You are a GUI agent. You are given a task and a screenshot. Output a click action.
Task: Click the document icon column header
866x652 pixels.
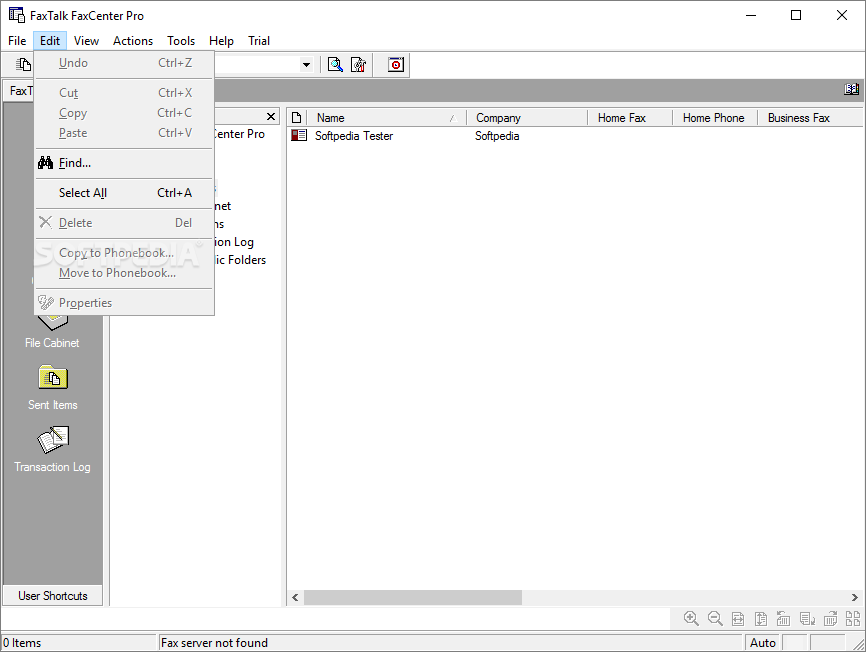pyautogui.click(x=296, y=118)
